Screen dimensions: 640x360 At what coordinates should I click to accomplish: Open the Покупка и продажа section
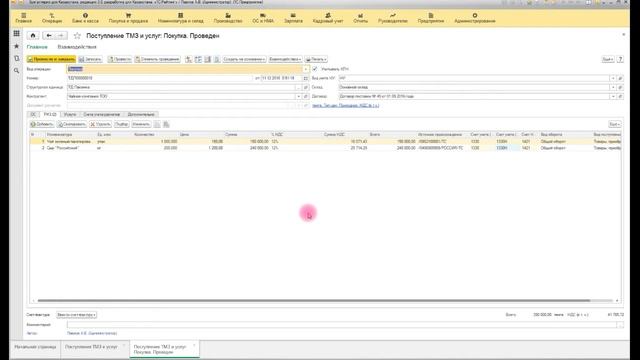click(x=128, y=18)
